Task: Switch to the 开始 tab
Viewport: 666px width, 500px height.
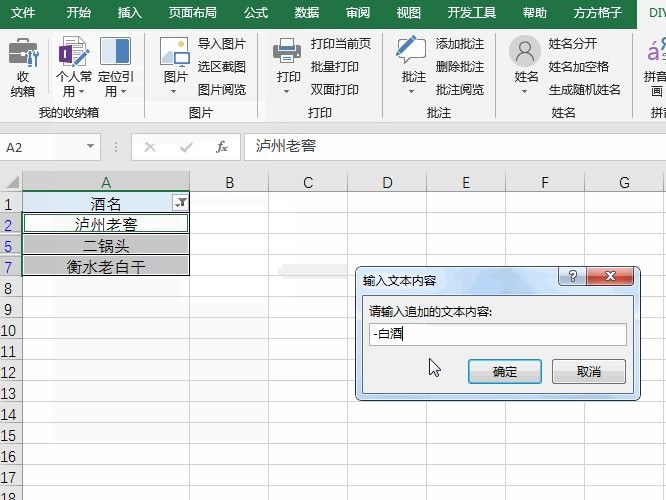Action: 79,13
